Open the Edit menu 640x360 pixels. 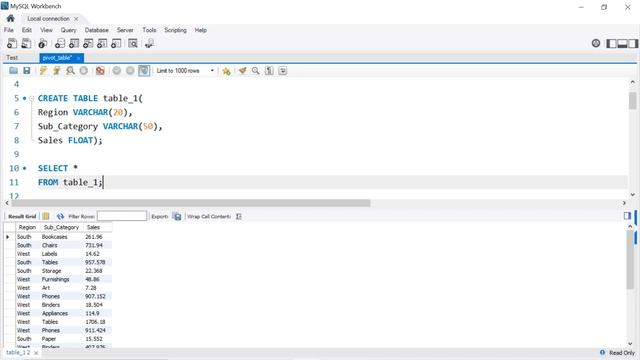point(27,30)
